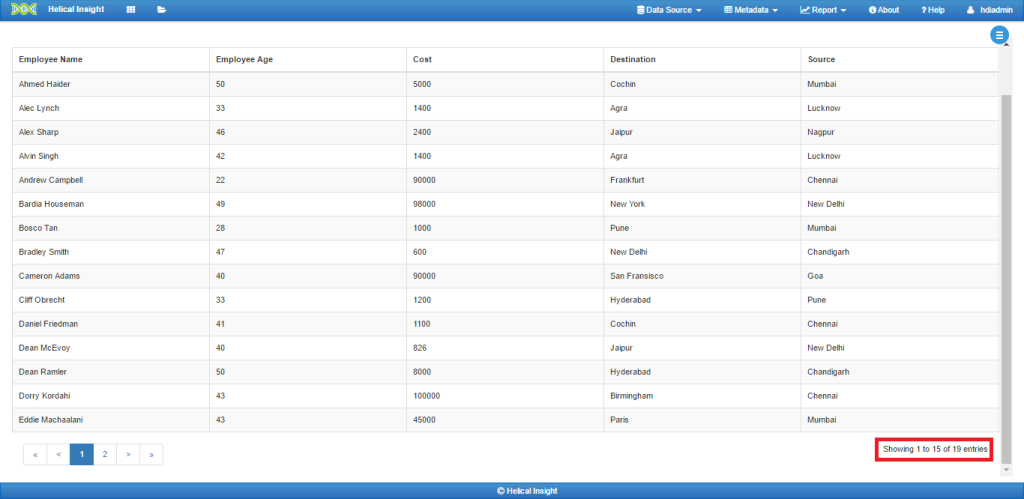Click the cost value 98000
Image resolution: width=1024 pixels, height=499 pixels.
[424, 204]
